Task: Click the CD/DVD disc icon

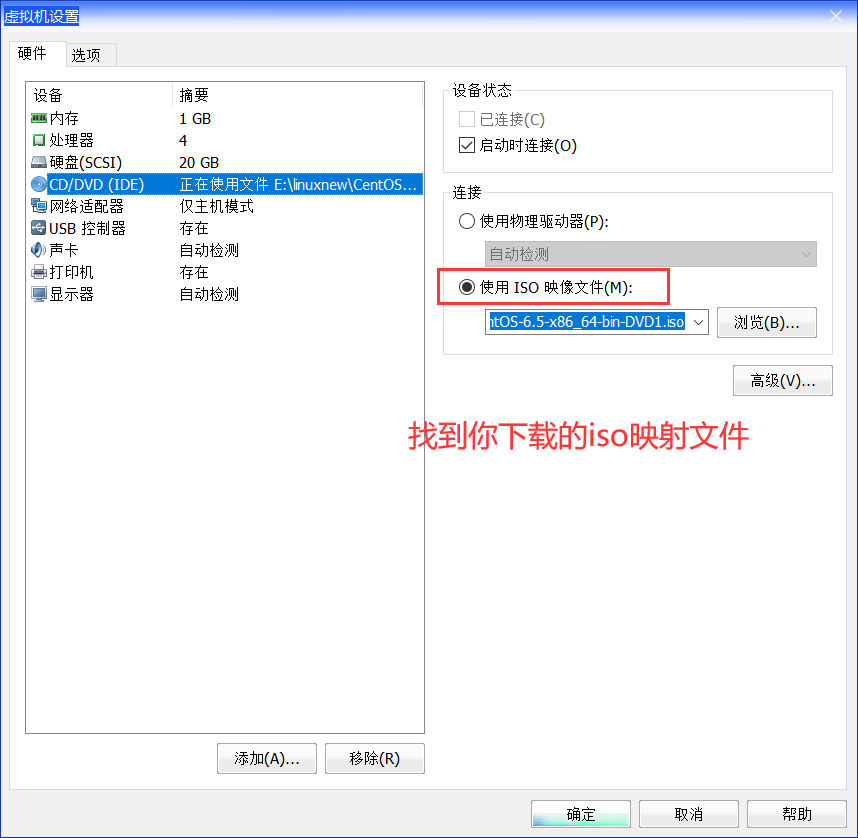Action: (x=39, y=184)
